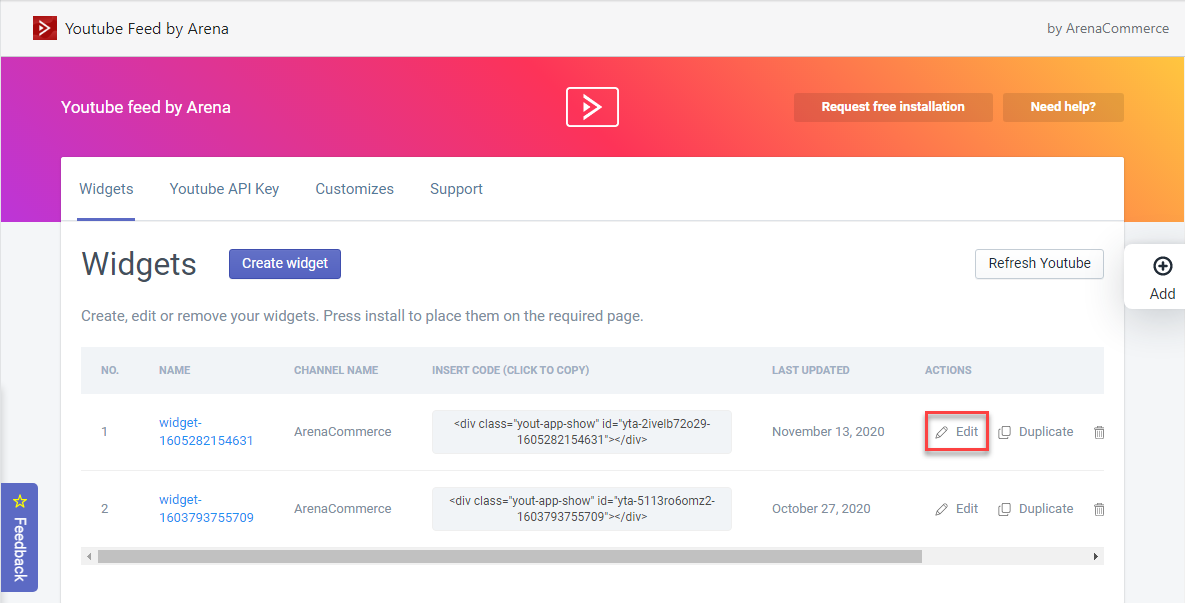The image size is (1185, 603).
Task: Click the white play logo in banner
Action: pos(592,107)
